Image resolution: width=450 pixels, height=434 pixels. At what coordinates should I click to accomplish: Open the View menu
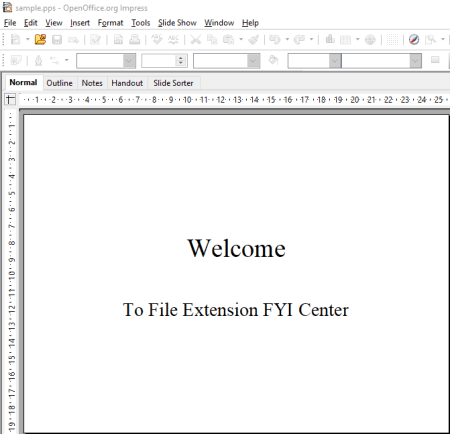[54, 23]
